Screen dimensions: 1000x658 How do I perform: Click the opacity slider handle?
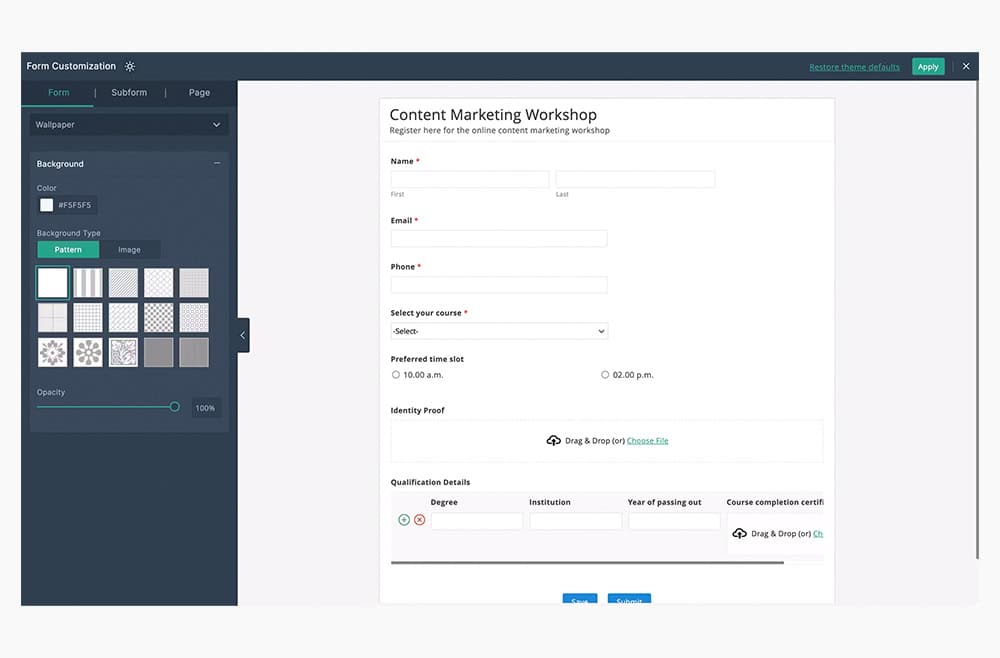click(x=174, y=407)
